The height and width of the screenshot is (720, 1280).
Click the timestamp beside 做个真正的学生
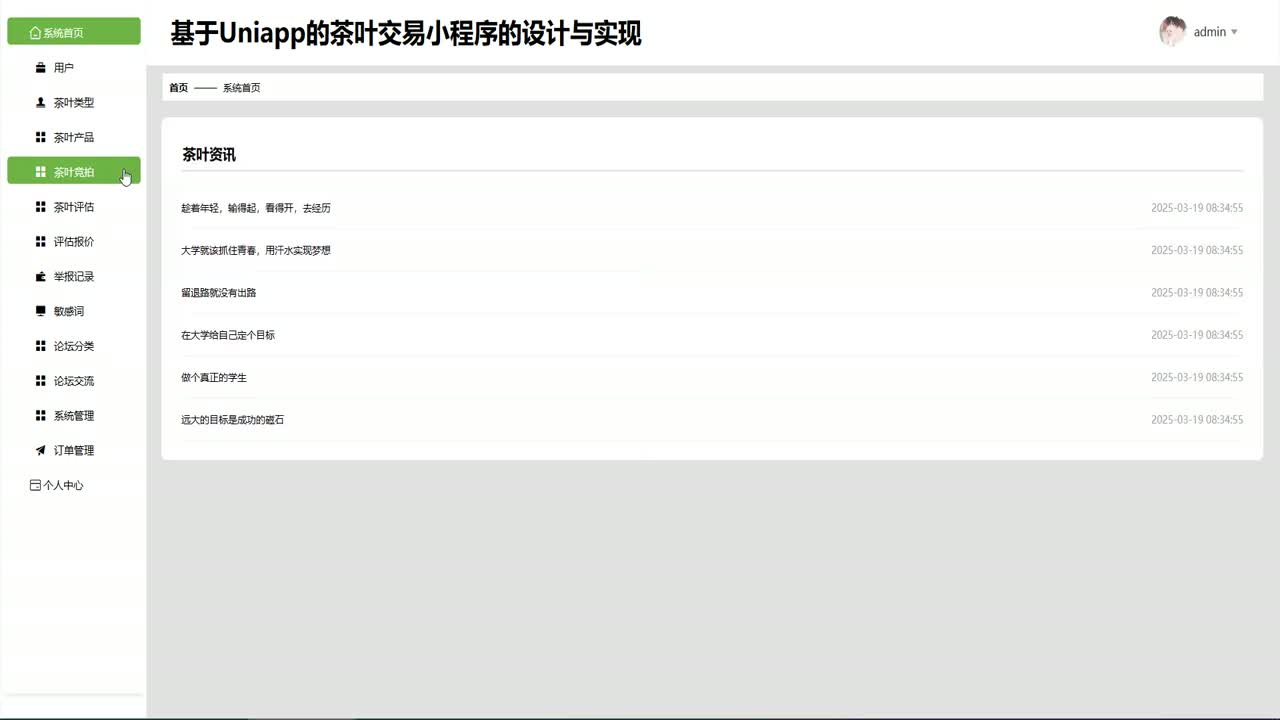pyautogui.click(x=1197, y=378)
